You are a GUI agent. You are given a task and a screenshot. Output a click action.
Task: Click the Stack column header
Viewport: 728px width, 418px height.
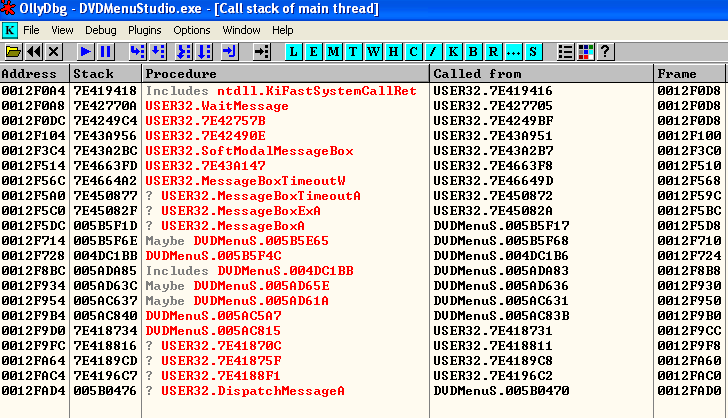pyautogui.click(x=106, y=74)
